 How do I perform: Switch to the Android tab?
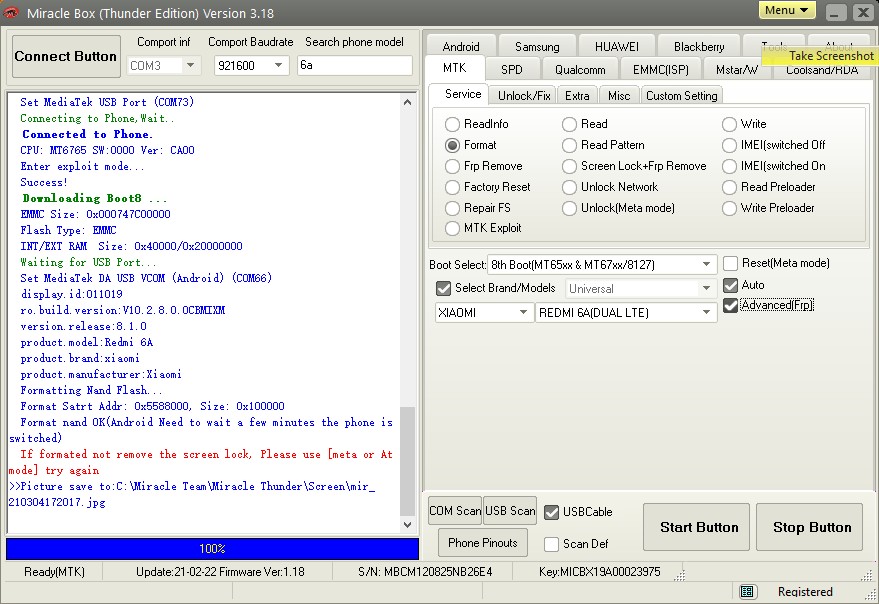click(x=461, y=46)
